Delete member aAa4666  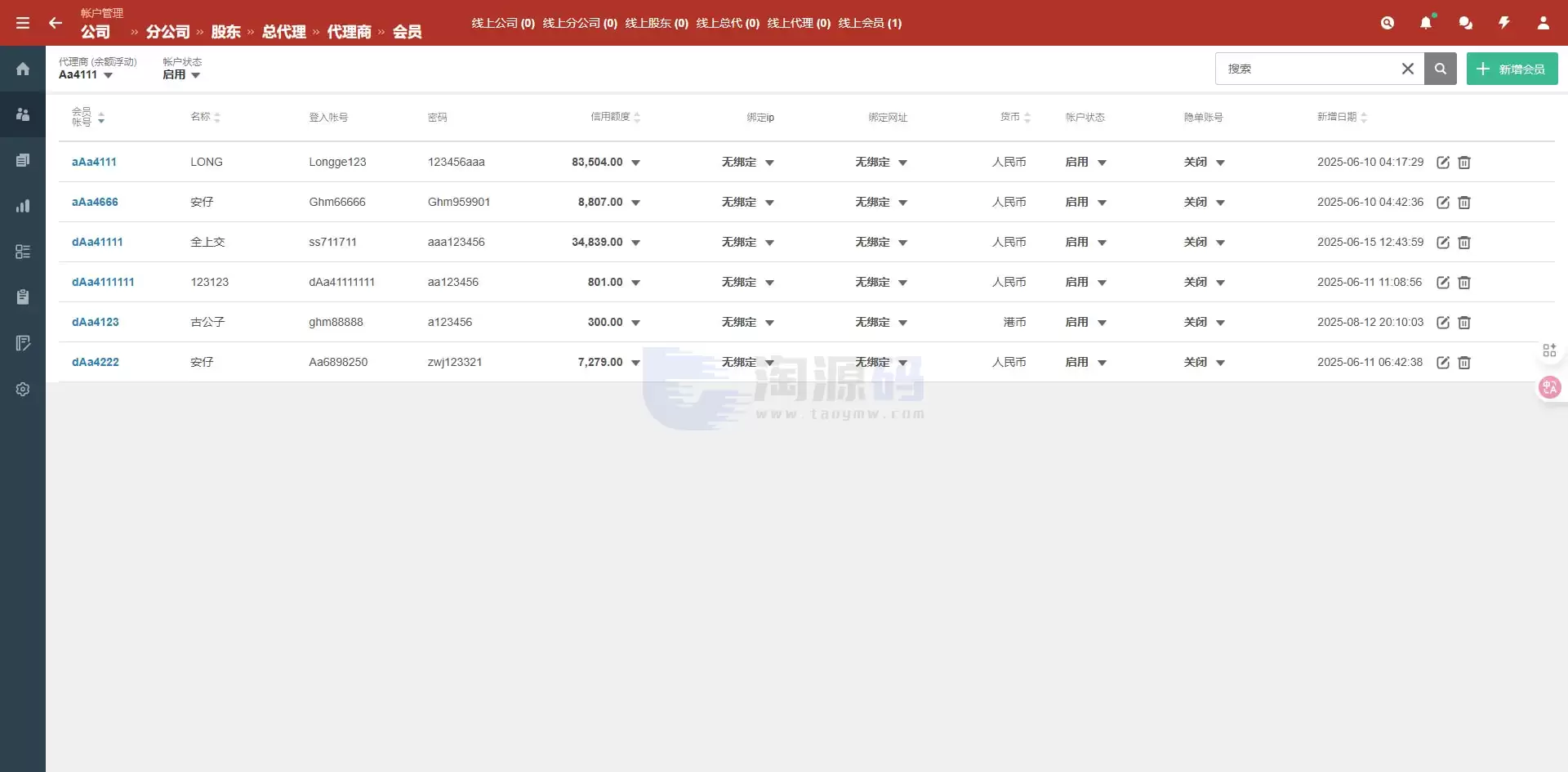pos(1464,203)
